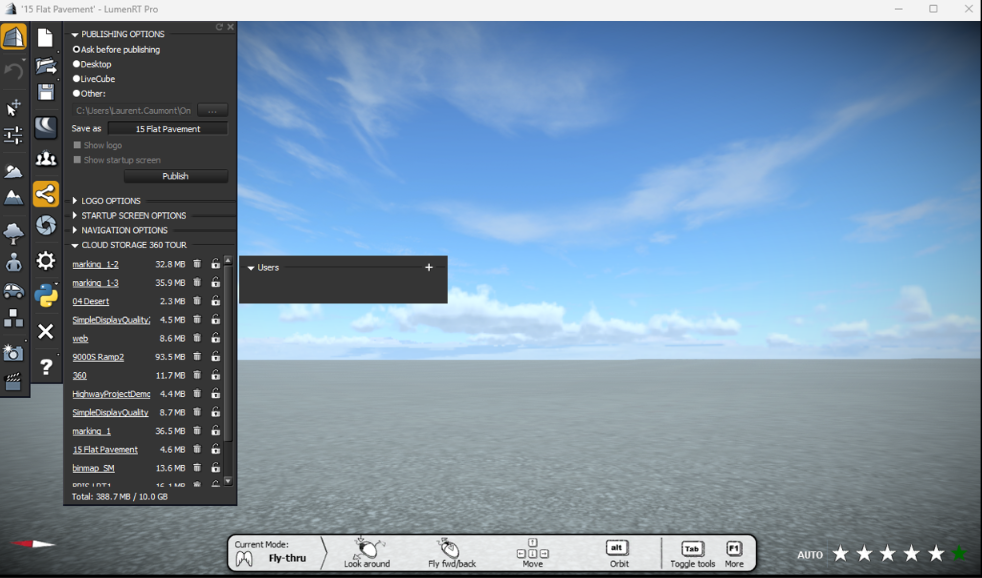Open the 360 cloud link
Viewport: 982px width, 578px height.
(x=80, y=375)
